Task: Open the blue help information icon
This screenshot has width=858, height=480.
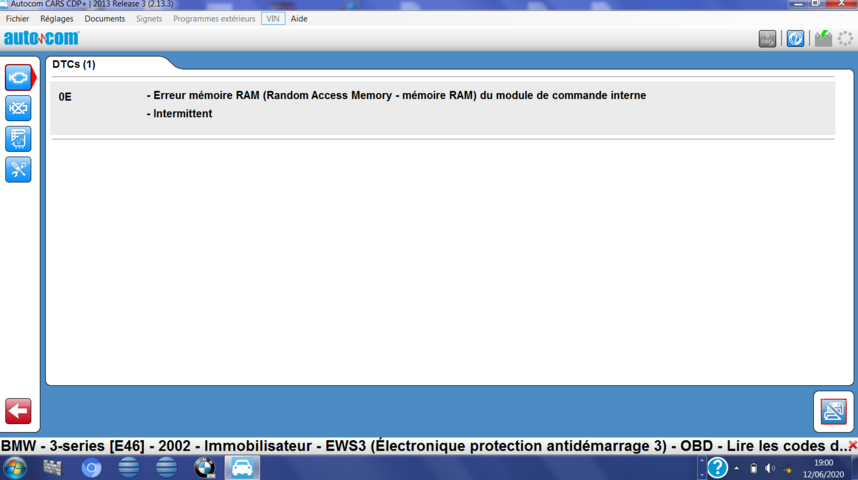Action: [x=795, y=39]
